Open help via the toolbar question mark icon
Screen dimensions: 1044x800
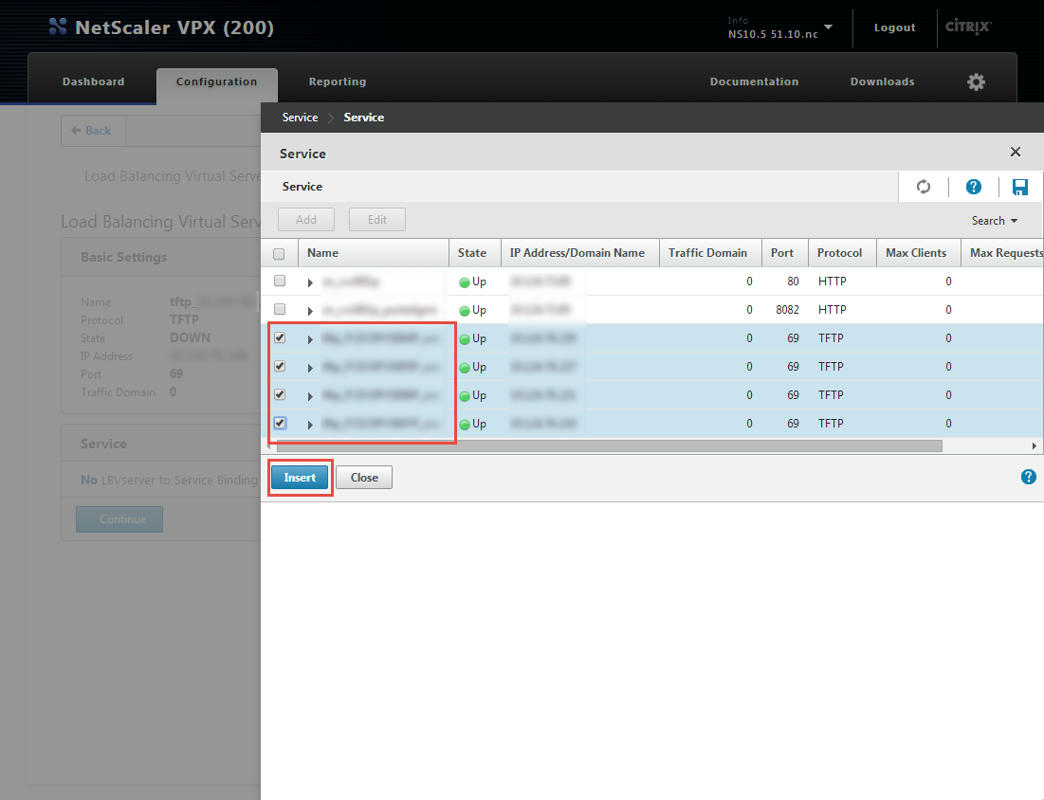[x=973, y=187]
